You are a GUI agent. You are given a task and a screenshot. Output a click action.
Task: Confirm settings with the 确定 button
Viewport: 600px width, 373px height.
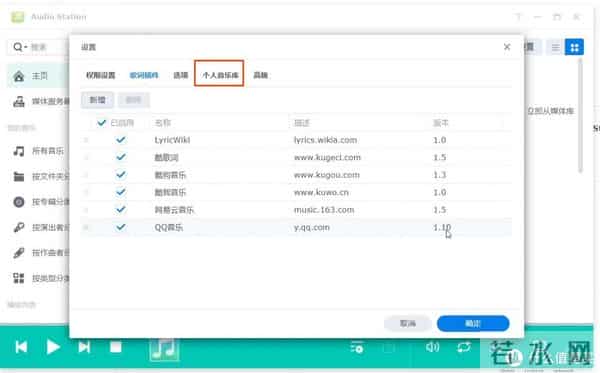[473, 324]
